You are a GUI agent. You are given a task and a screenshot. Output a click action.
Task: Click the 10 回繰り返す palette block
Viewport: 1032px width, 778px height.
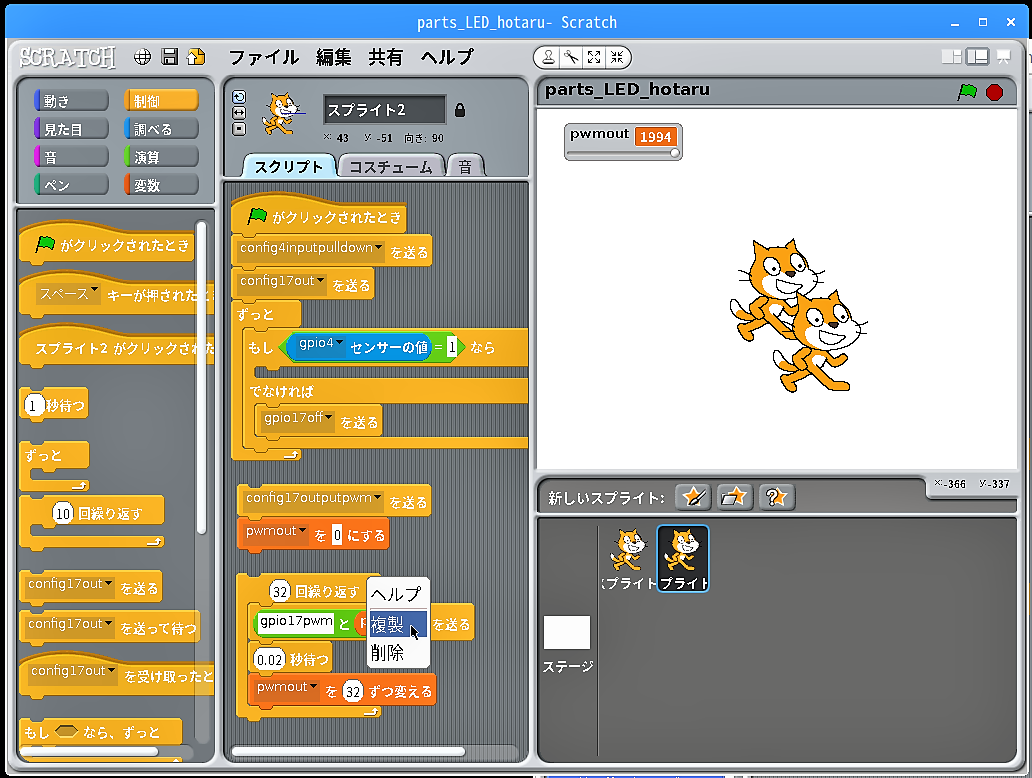tap(92, 520)
